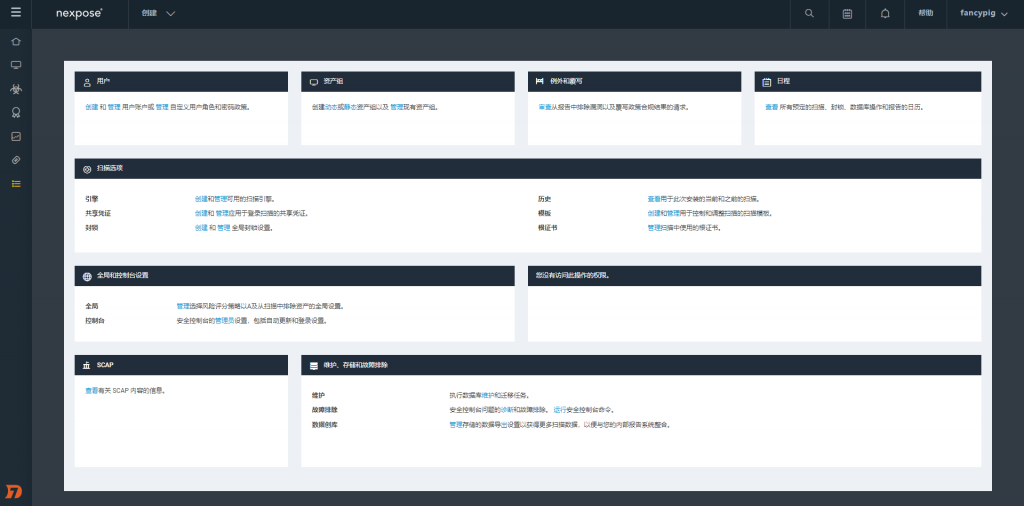Click 查看 link in 日程 panel
Screen dimensions: 1024x506
point(771,107)
